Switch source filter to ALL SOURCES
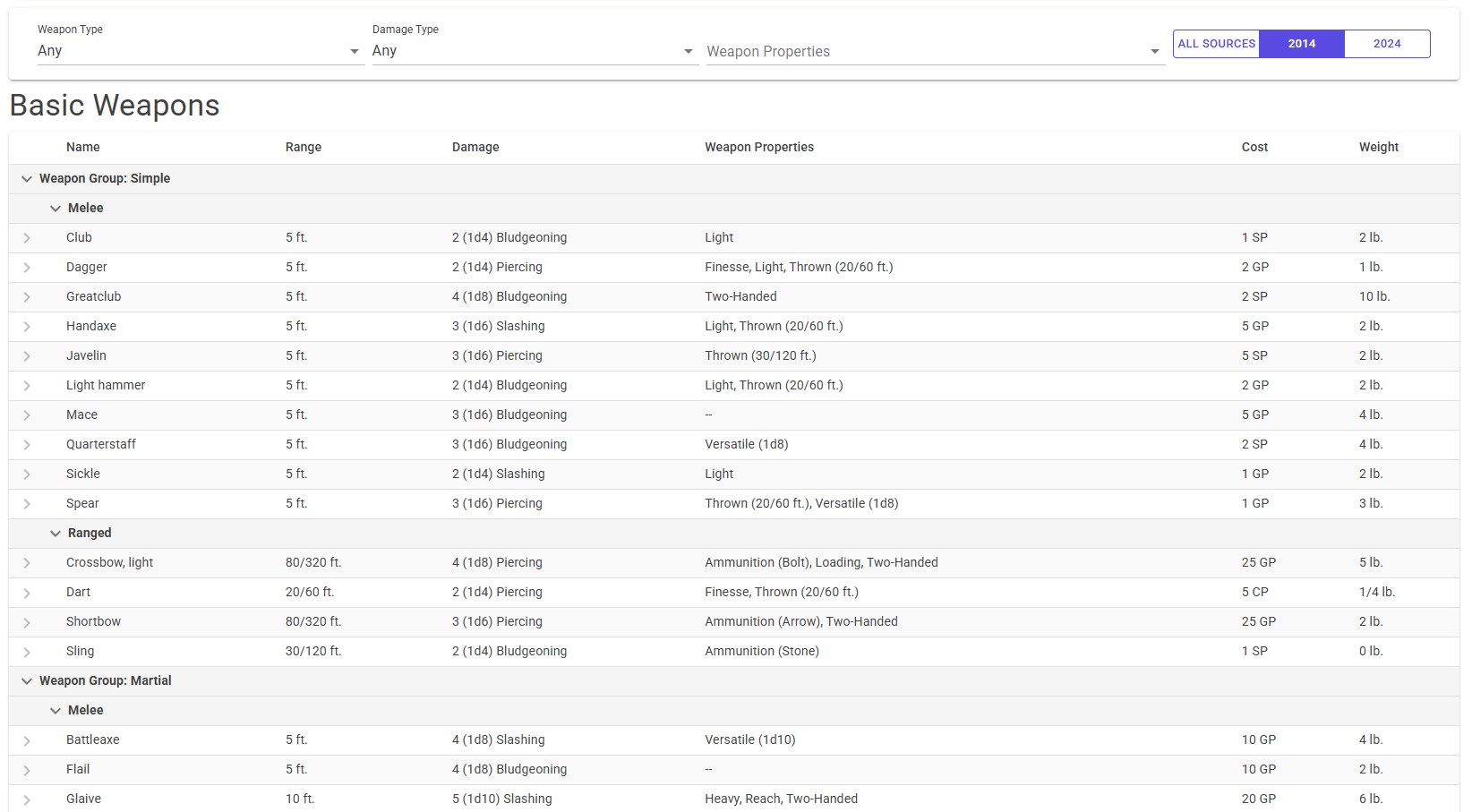The height and width of the screenshot is (812, 1472). click(x=1216, y=43)
